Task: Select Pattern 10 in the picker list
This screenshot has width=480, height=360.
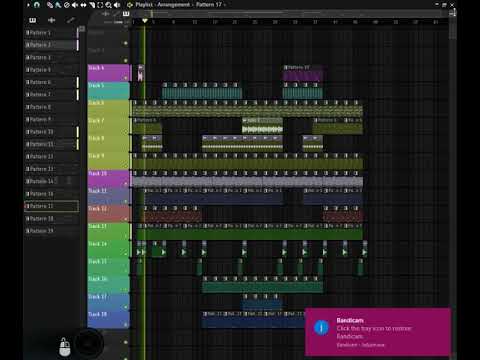Action: 51,132
